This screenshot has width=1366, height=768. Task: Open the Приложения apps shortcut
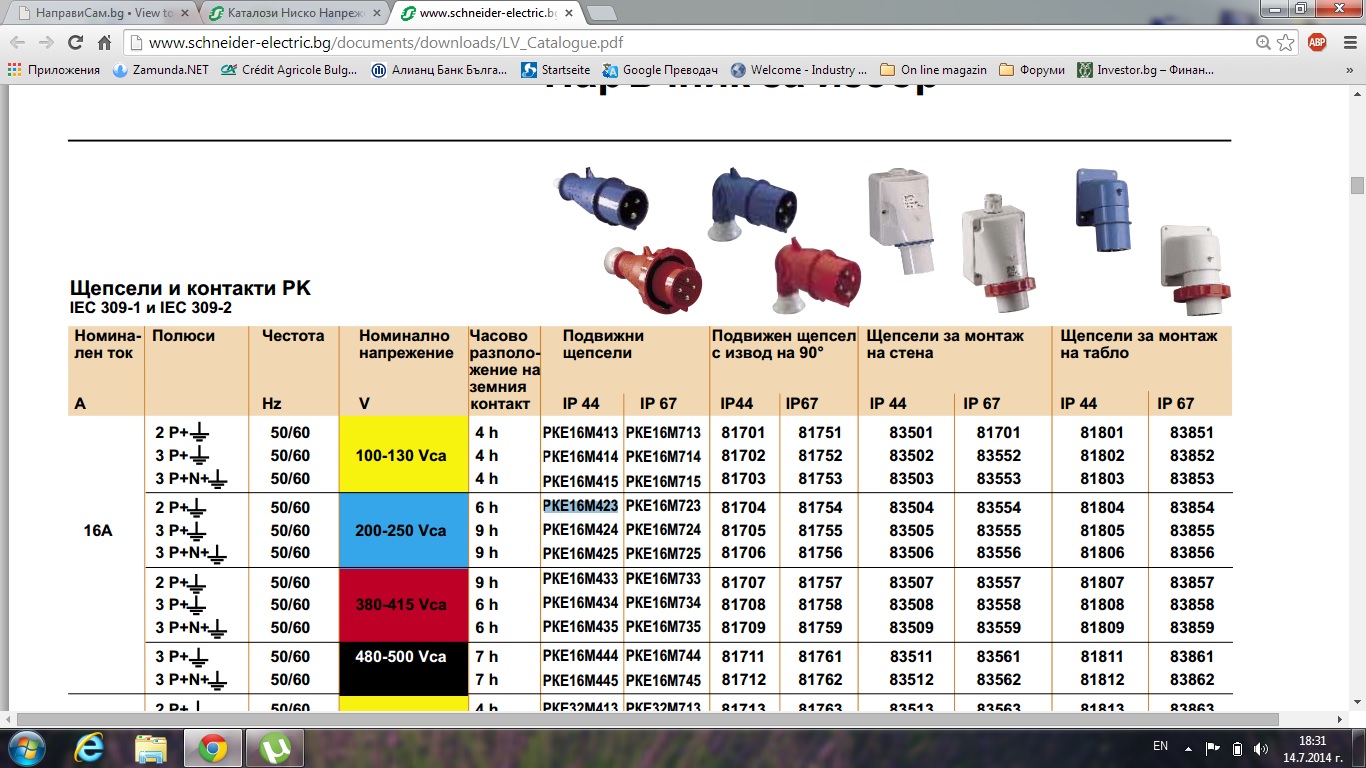55,70
